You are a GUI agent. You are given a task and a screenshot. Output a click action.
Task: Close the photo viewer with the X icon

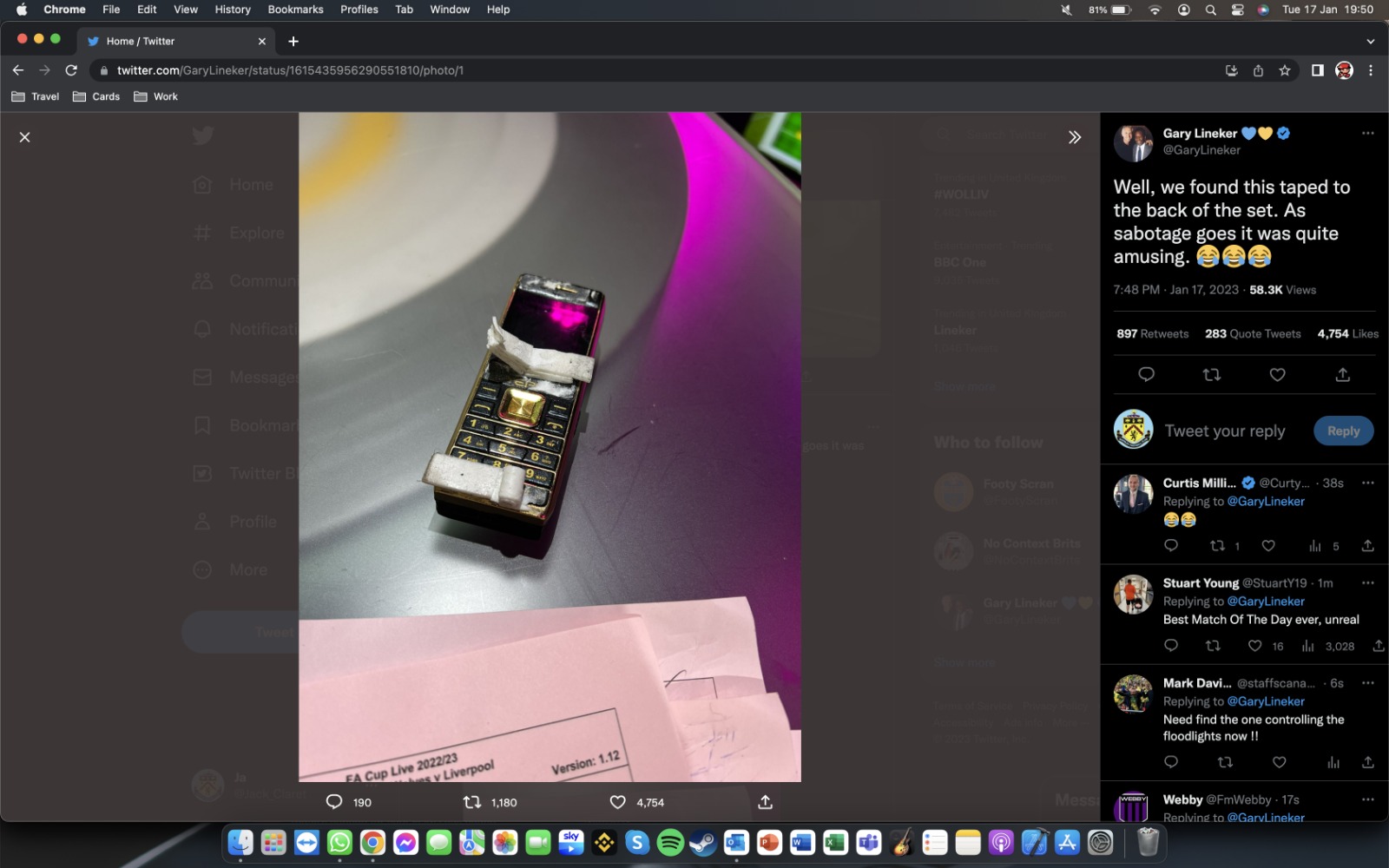(x=25, y=137)
